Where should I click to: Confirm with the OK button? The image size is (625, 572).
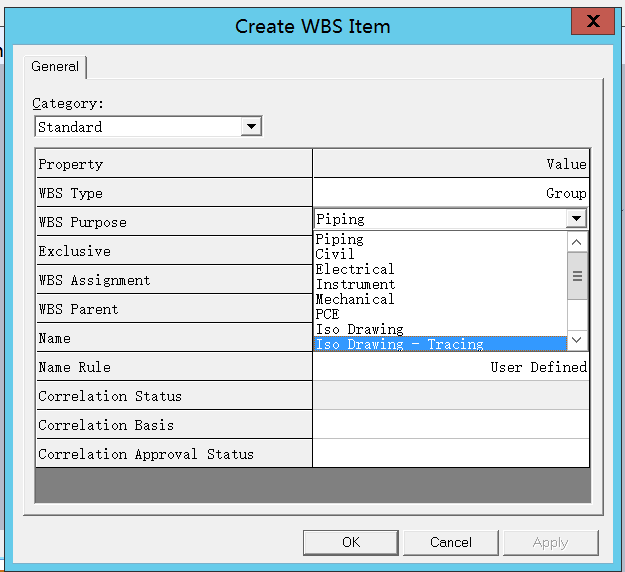coord(351,543)
